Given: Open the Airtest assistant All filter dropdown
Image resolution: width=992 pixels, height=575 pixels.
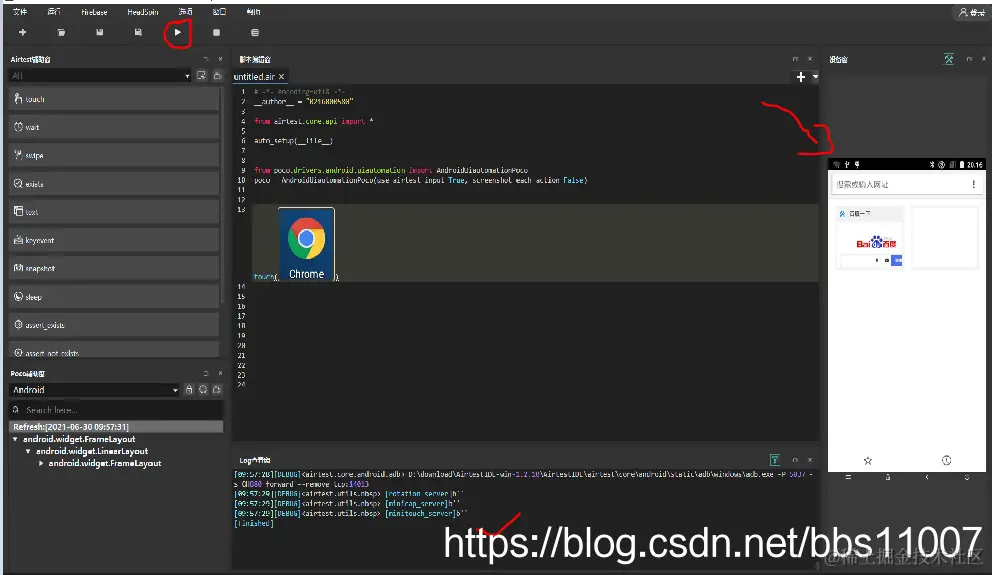Looking at the screenshot, I should (100, 75).
